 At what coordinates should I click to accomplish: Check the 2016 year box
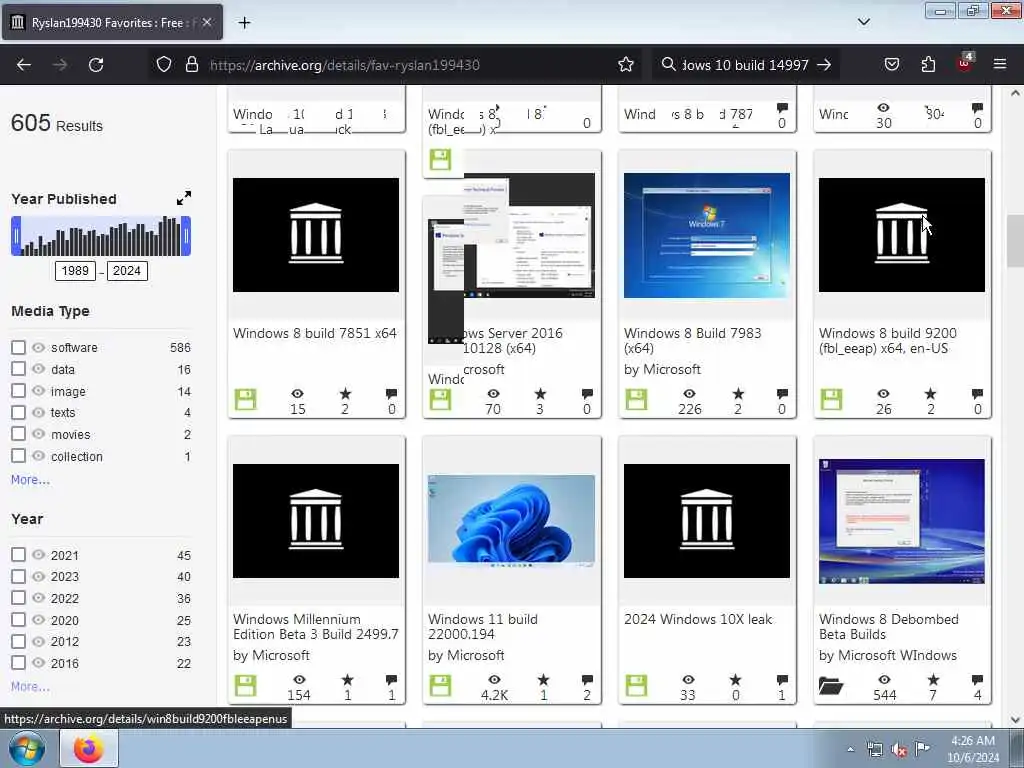18,662
